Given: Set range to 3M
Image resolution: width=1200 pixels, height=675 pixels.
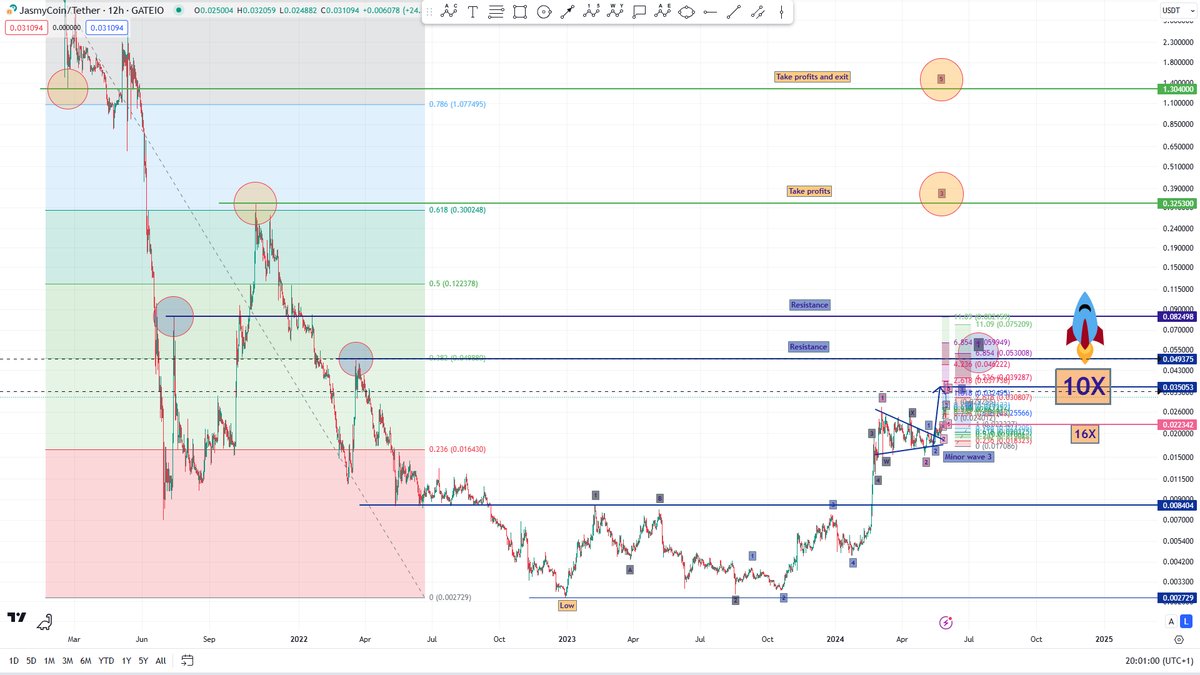Looking at the screenshot, I should click(x=68, y=661).
